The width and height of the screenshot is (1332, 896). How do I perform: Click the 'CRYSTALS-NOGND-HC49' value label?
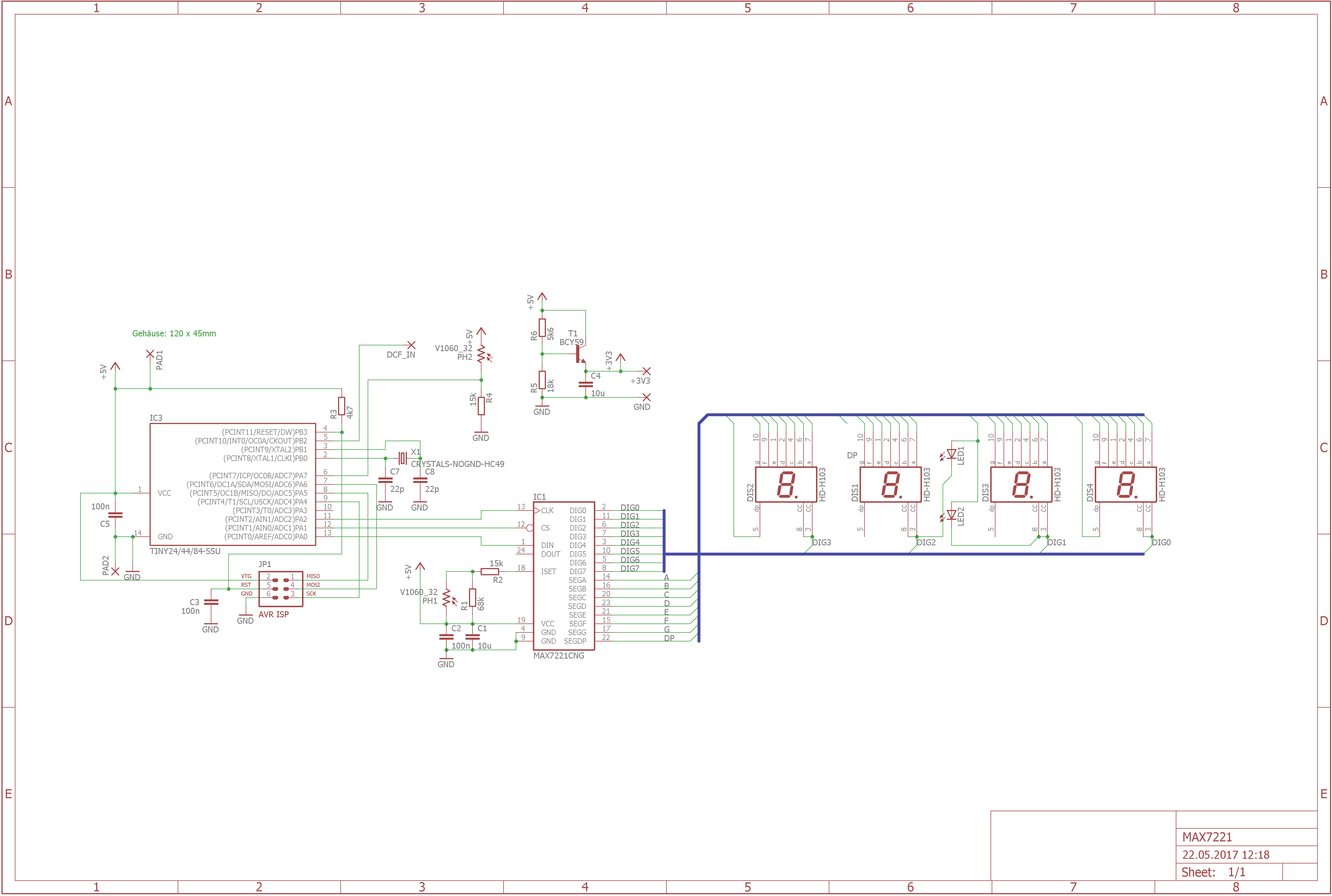(x=457, y=464)
